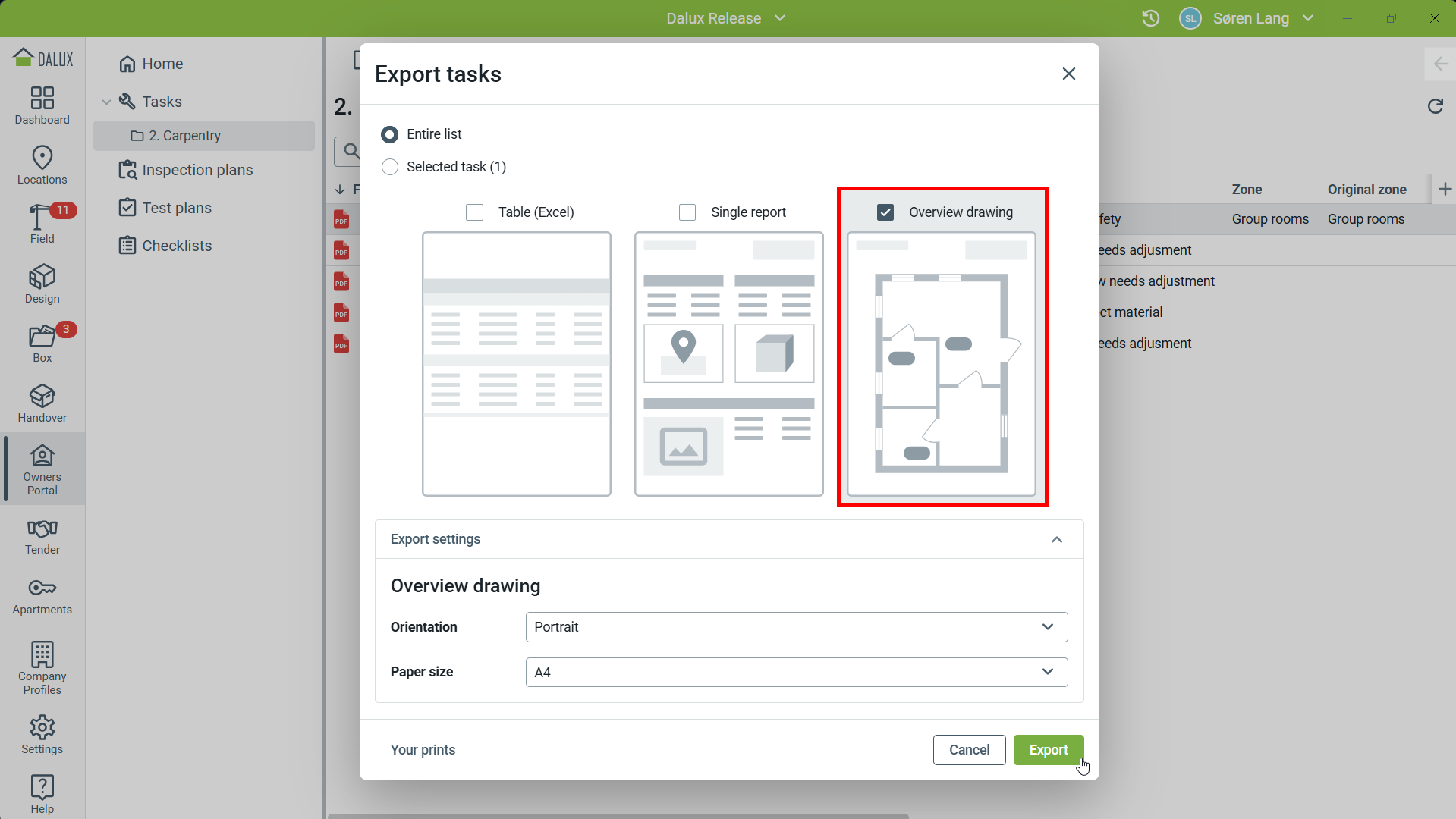Collapse the Export settings section
1456x819 pixels.
1057,539
